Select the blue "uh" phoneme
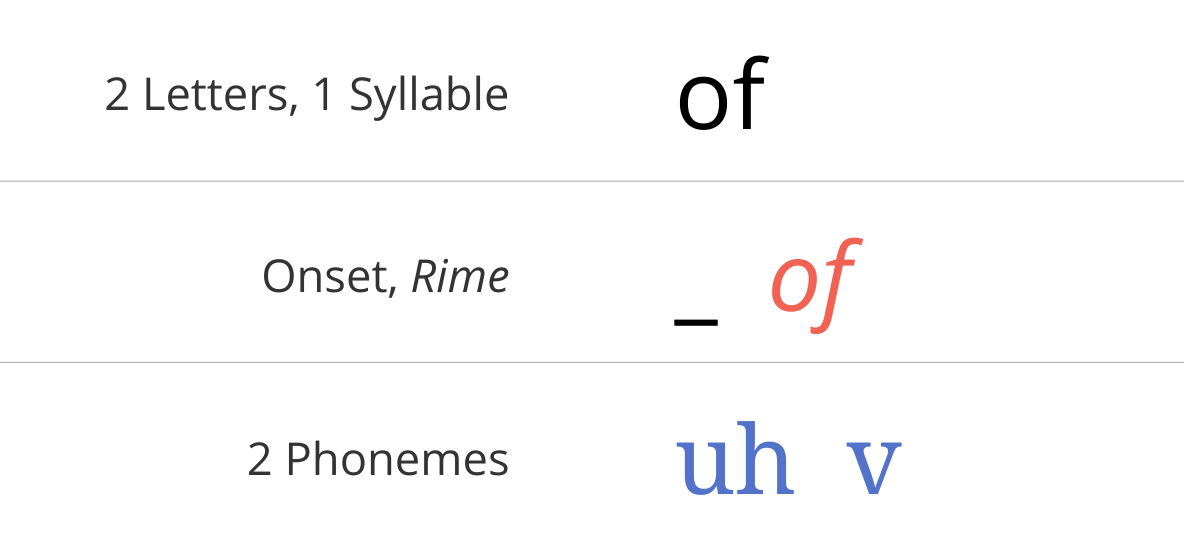 click(x=735, y=458)
